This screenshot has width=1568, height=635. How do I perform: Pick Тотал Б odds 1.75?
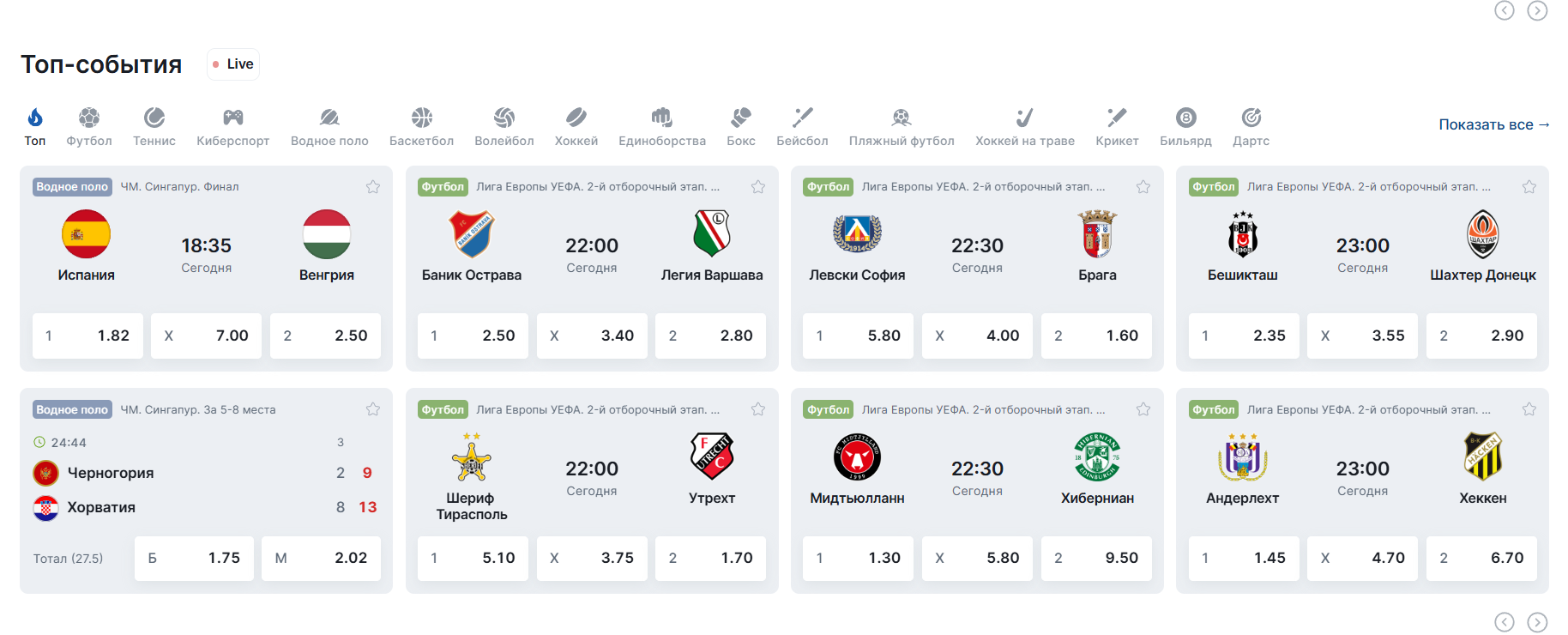point(194,559)
